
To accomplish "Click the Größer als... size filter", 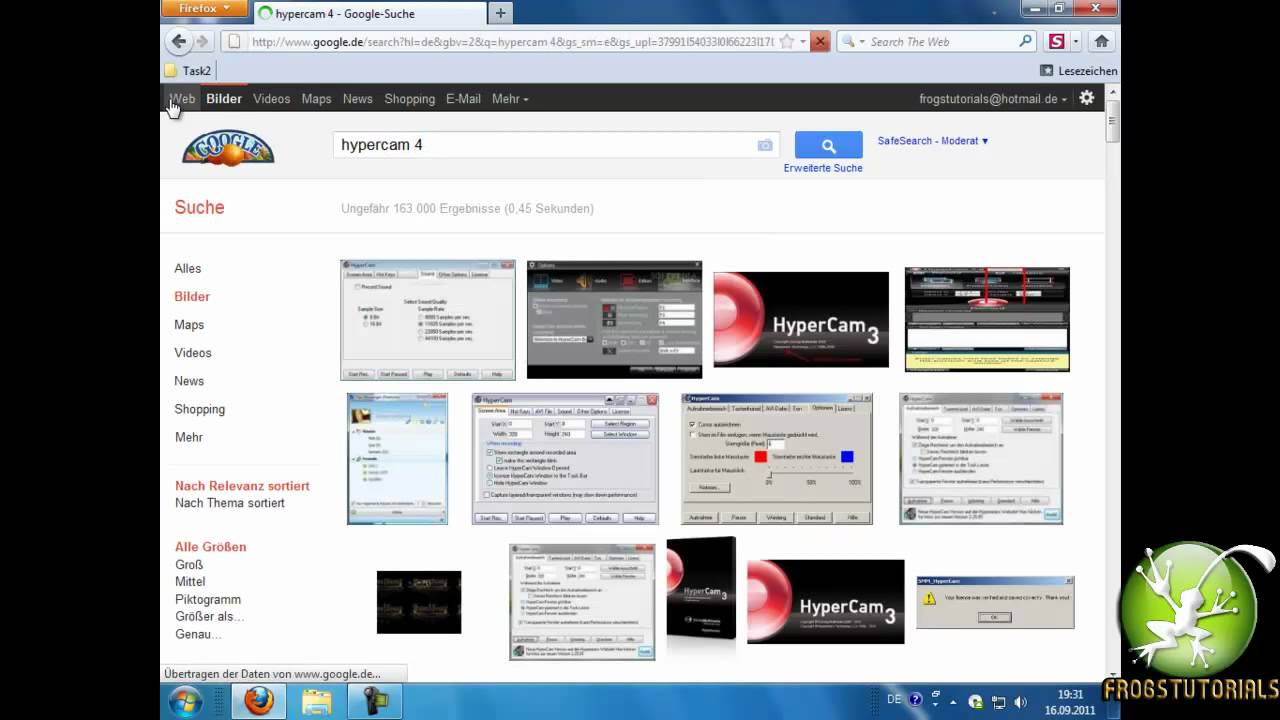I will coord(210,617).
